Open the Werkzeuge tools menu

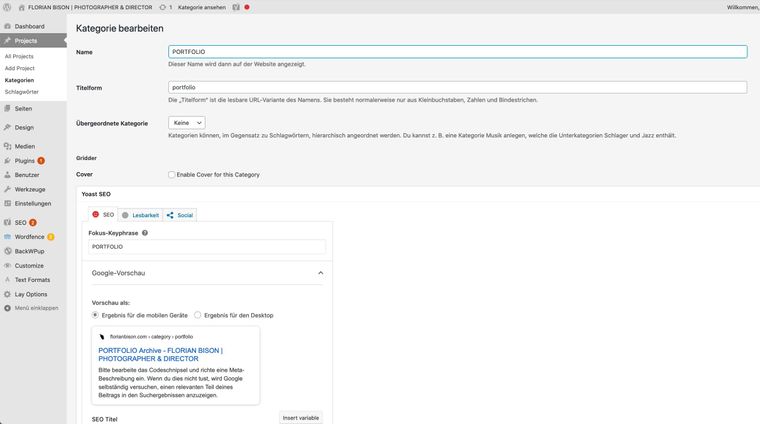30,189
